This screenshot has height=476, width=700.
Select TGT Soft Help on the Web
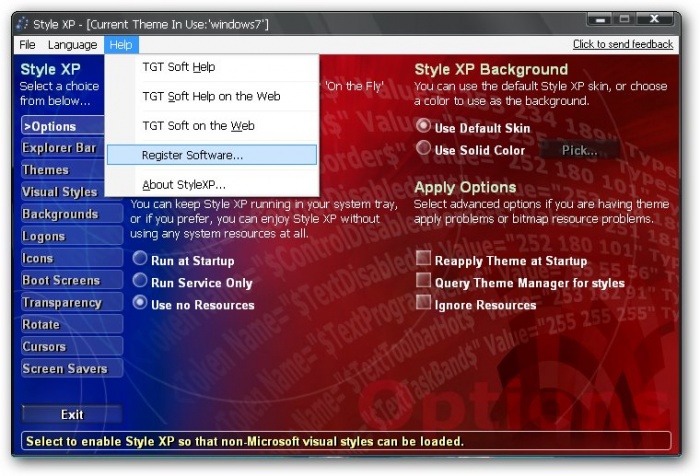212,96
